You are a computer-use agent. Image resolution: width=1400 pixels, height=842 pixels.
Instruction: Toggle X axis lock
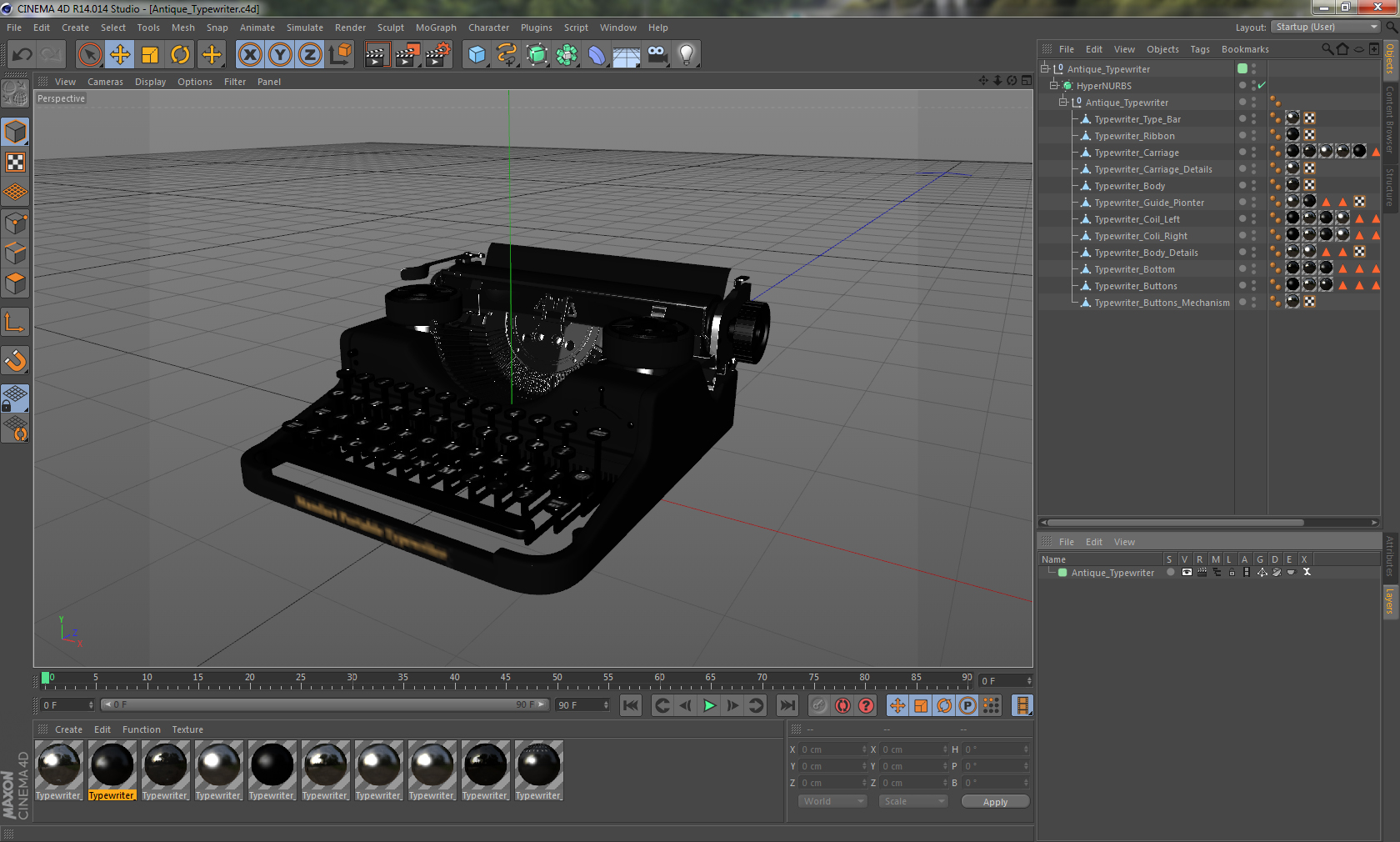tap(249, 55)
